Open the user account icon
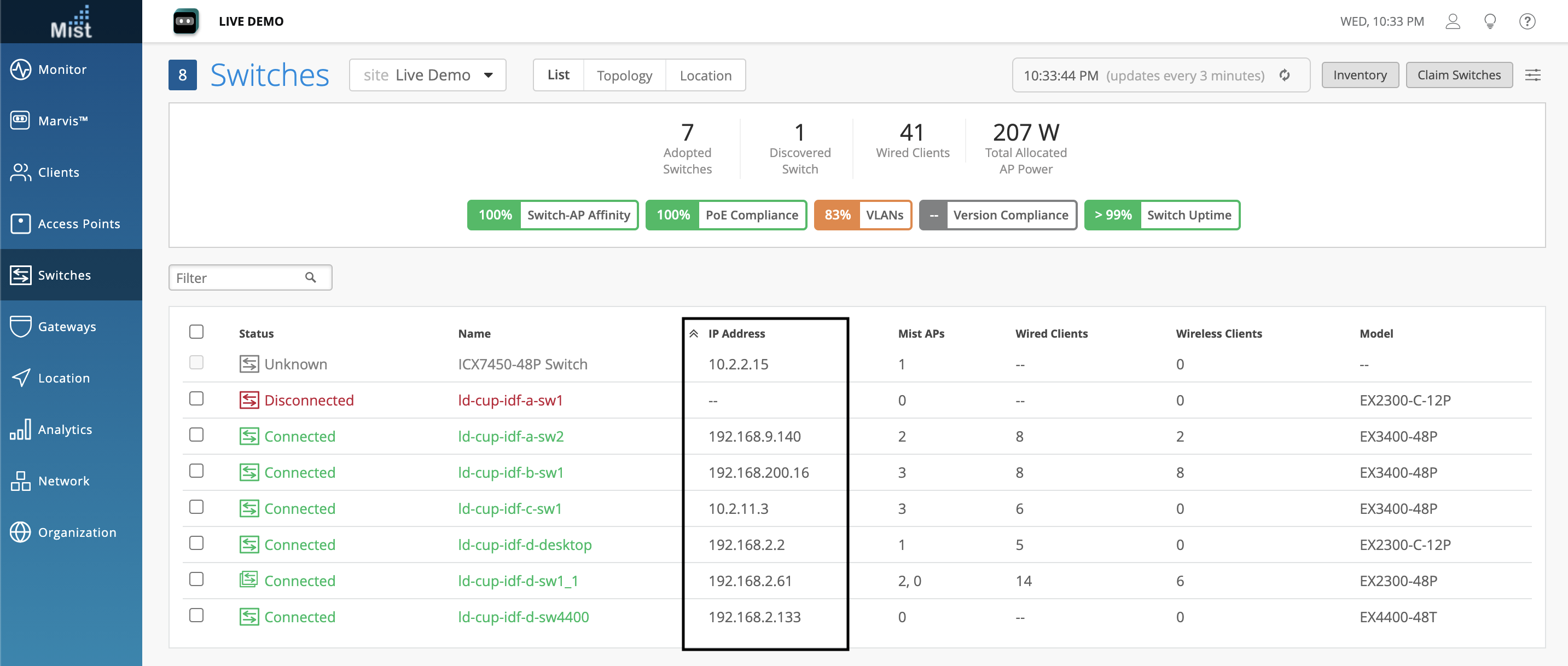Viewport: 1568px width, 666px height. 1453,21
